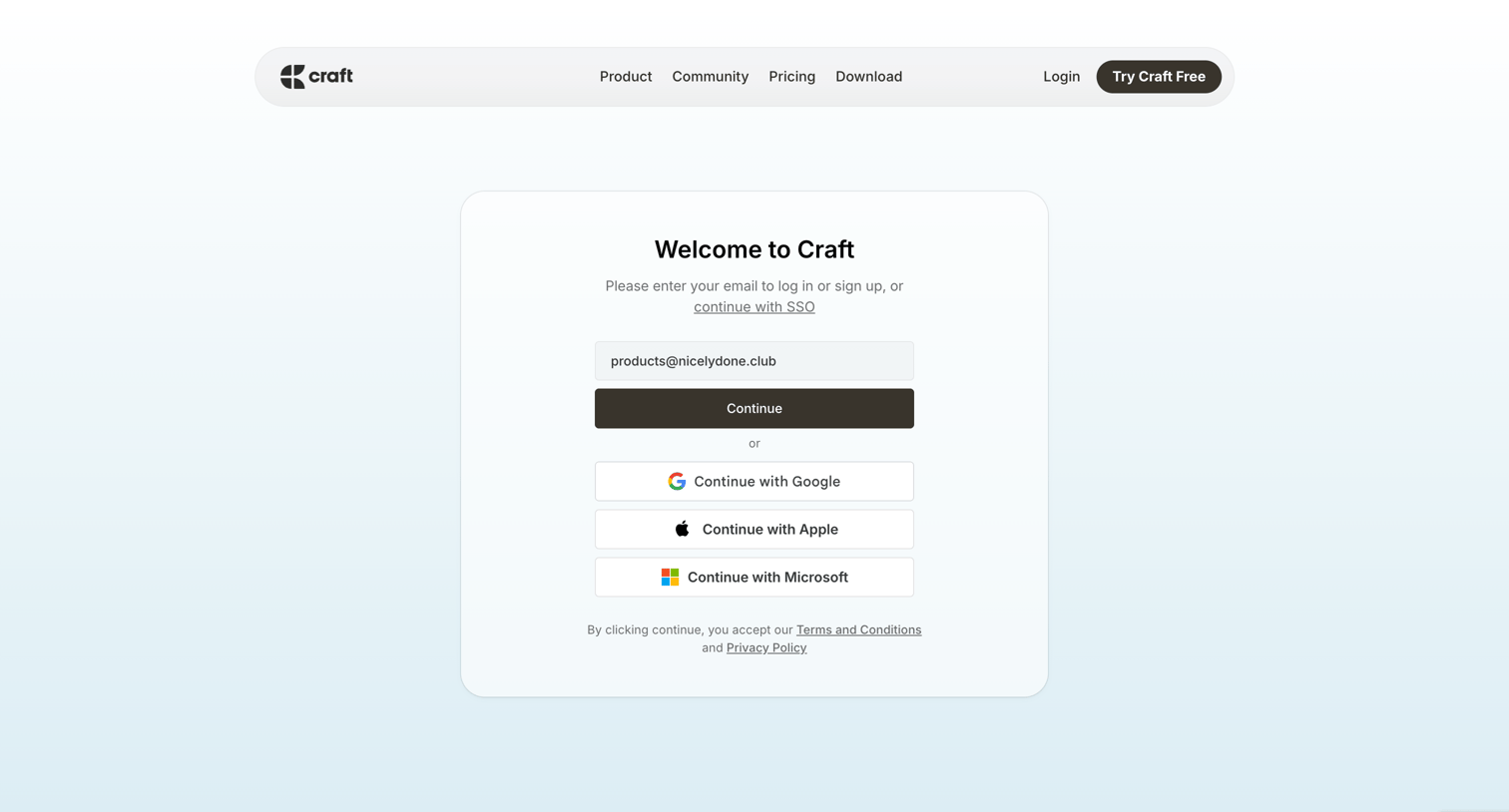Image resolution: width=1509 pixels, height=812 pixels.
Task: Focus the email address input field
Action: [754, 361]
